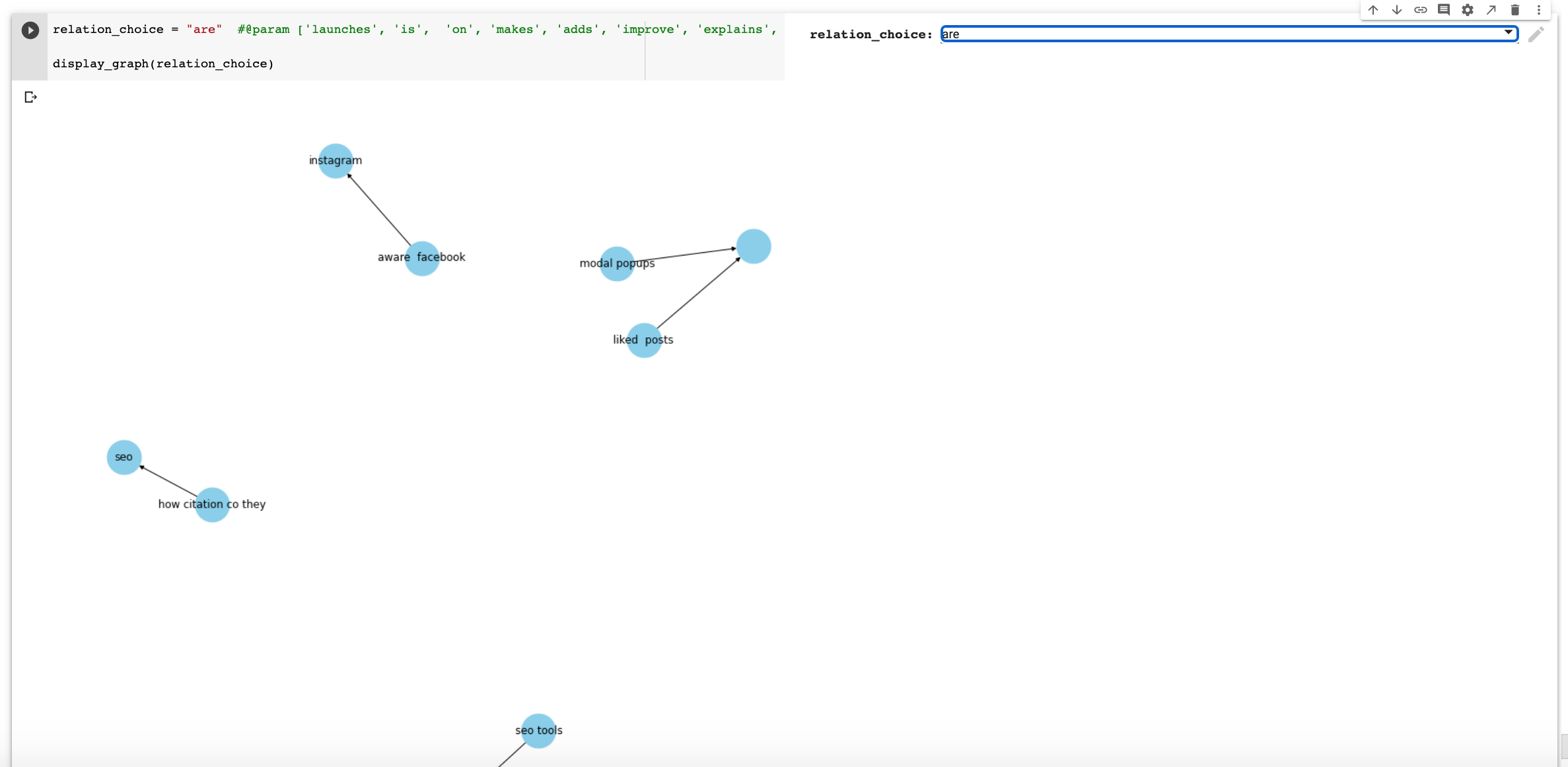Screen dimensions: 1568x767
Task: Click the cell output toggle icon
Action: [30, 98]
